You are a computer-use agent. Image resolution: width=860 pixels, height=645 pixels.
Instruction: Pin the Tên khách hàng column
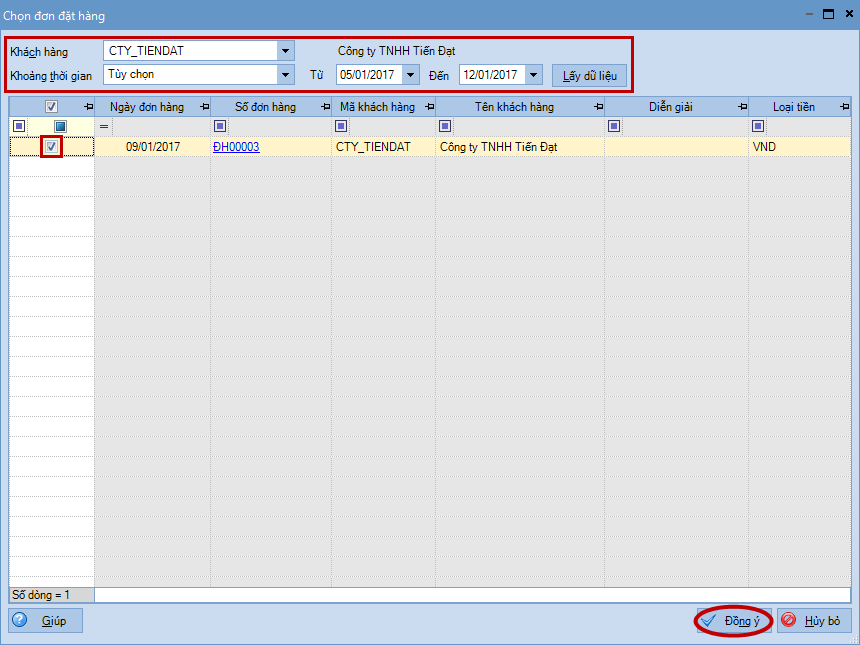pyautogui.click(x=598, y=107)
